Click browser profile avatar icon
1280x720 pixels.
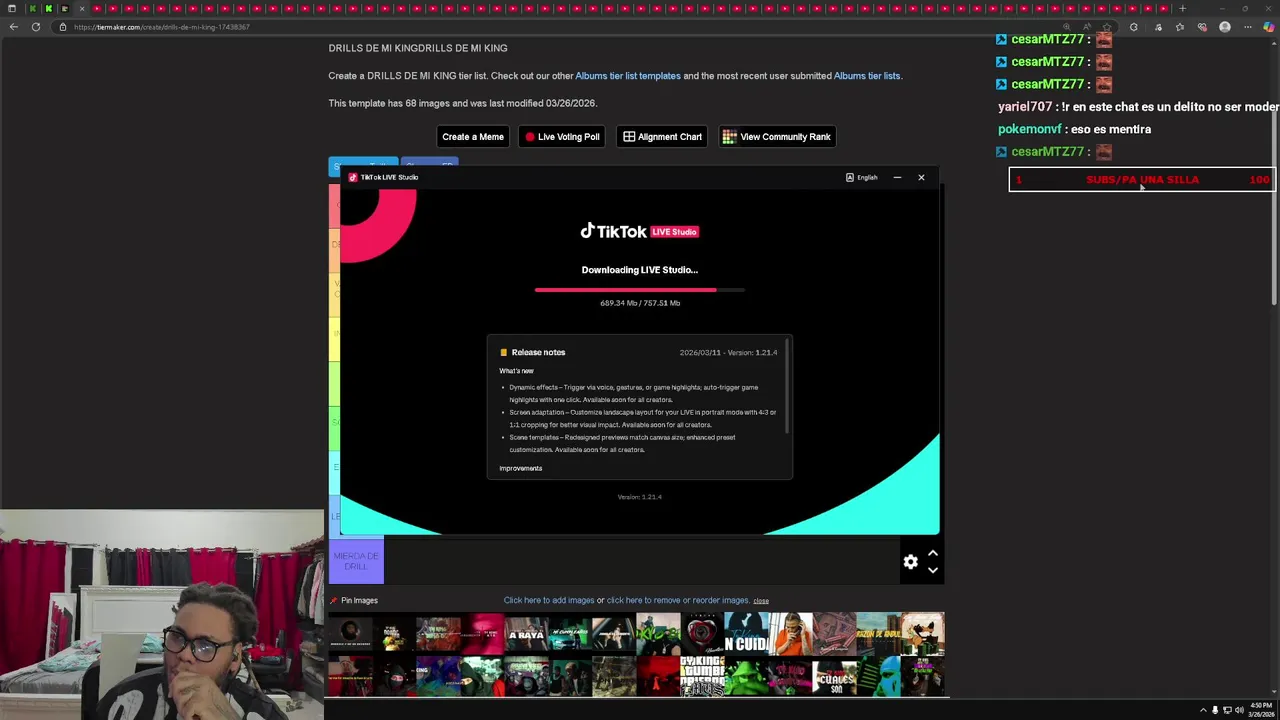[x=1225, y=27]
